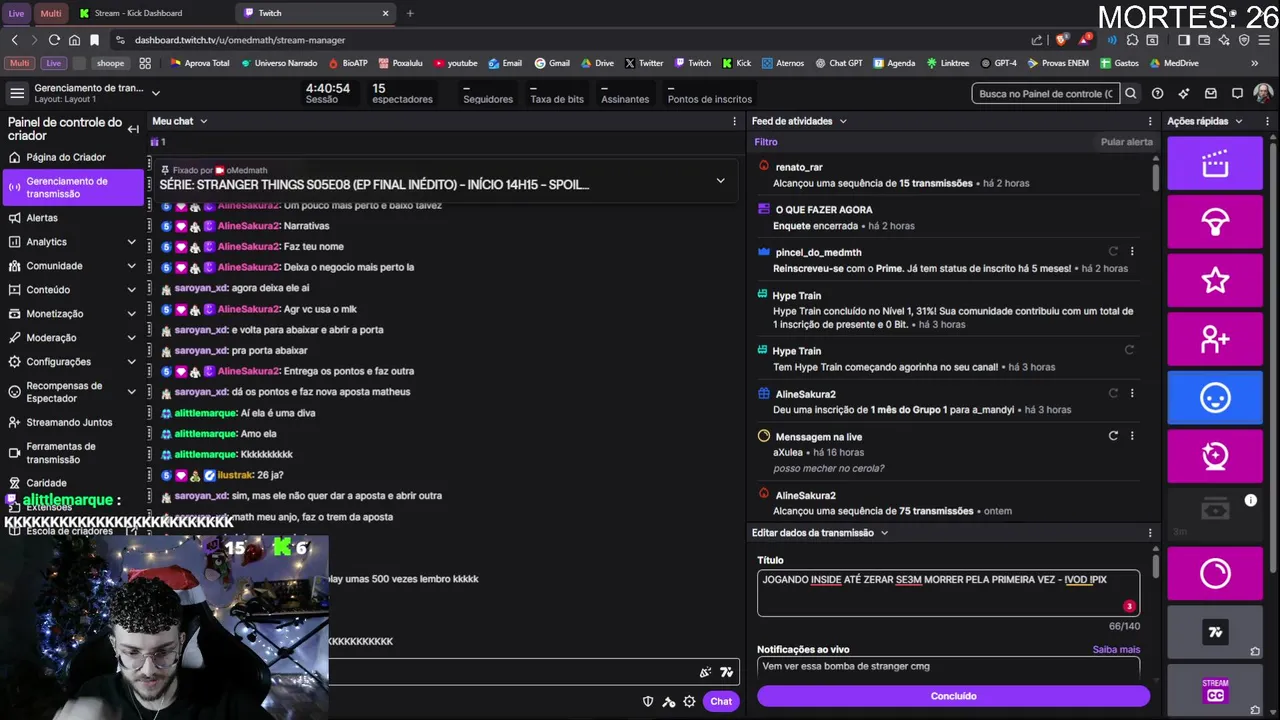Replay the AlineSakura2 gift subscription alert
The image size is (1280, 720).
1113,394
